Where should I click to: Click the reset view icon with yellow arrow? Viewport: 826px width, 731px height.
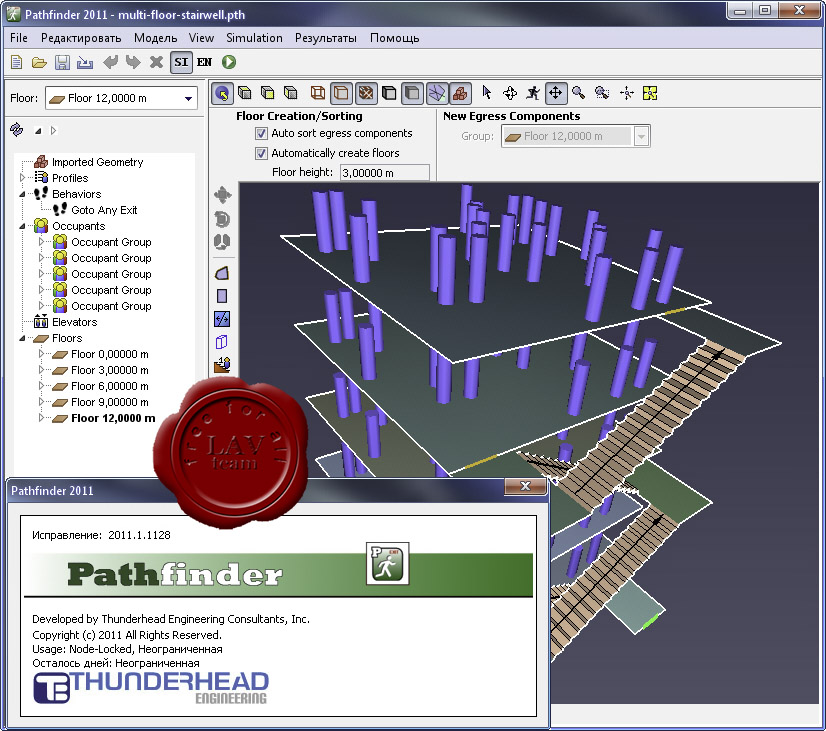coord(222,94)
